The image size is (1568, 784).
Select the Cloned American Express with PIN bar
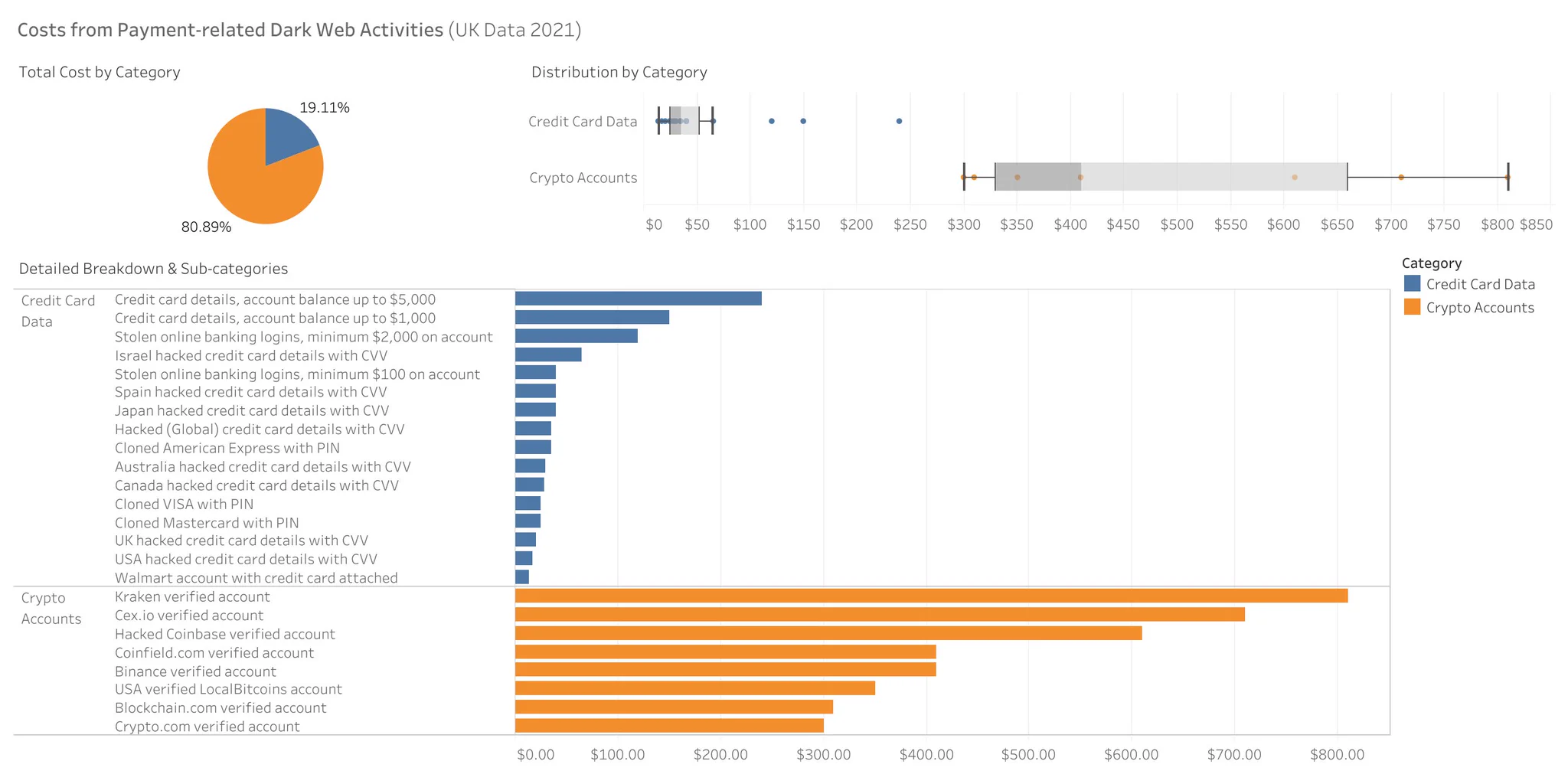click(533, 447)
